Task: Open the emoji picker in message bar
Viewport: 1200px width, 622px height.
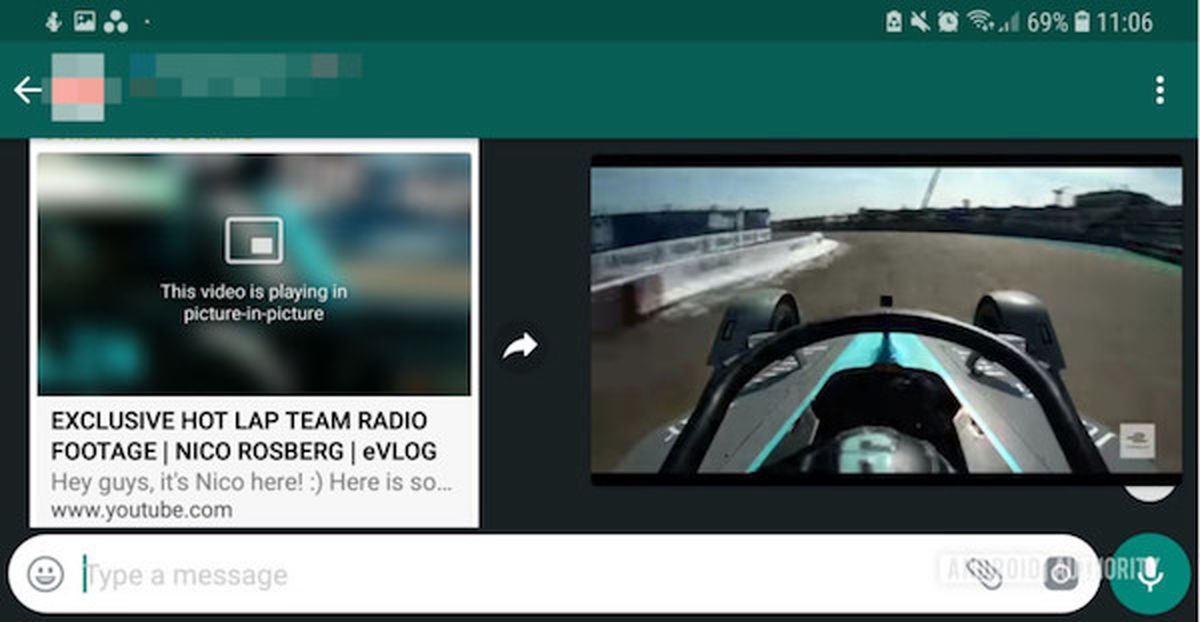Action: [x=45, y=574]
